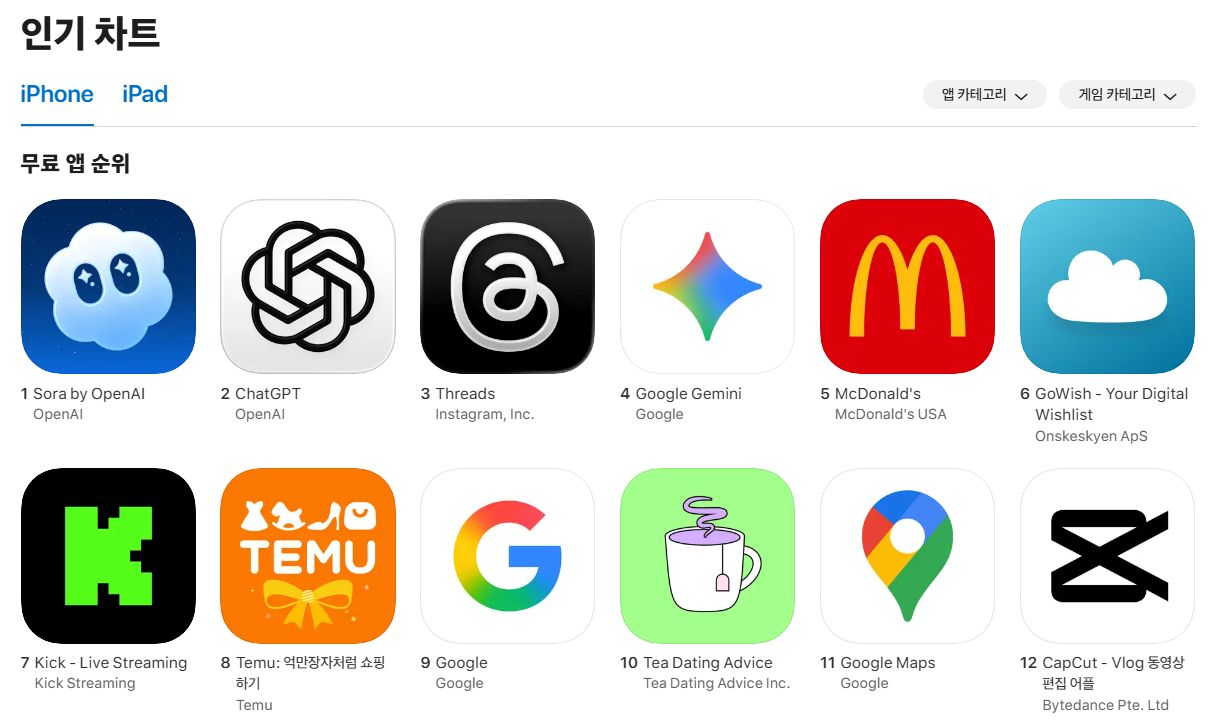Open the Google Gemini star icon

pyautogui.click(x=708, y=286)
